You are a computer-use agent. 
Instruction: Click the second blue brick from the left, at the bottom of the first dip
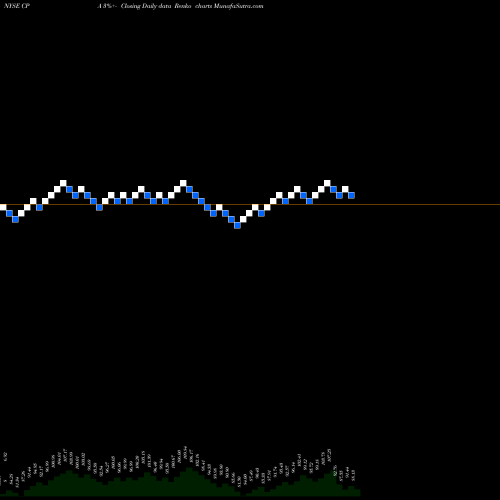pos(15,220)
